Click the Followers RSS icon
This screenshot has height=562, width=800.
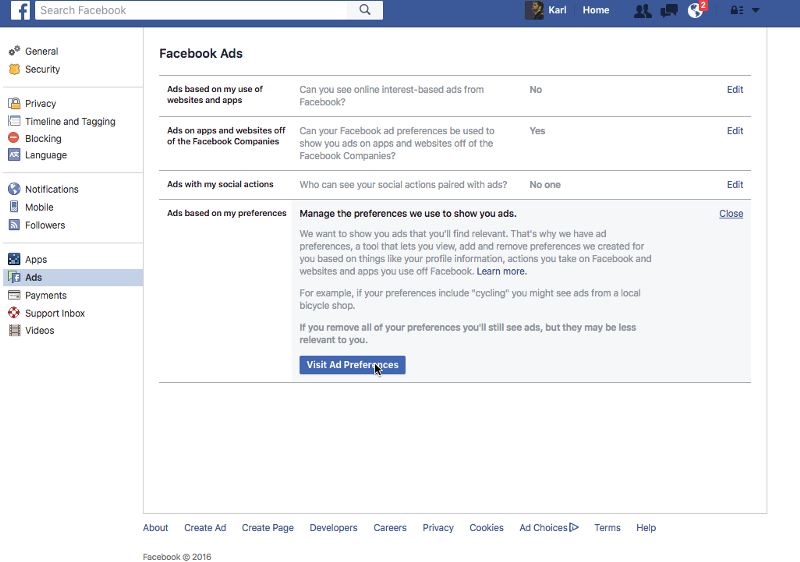[14, 224]
